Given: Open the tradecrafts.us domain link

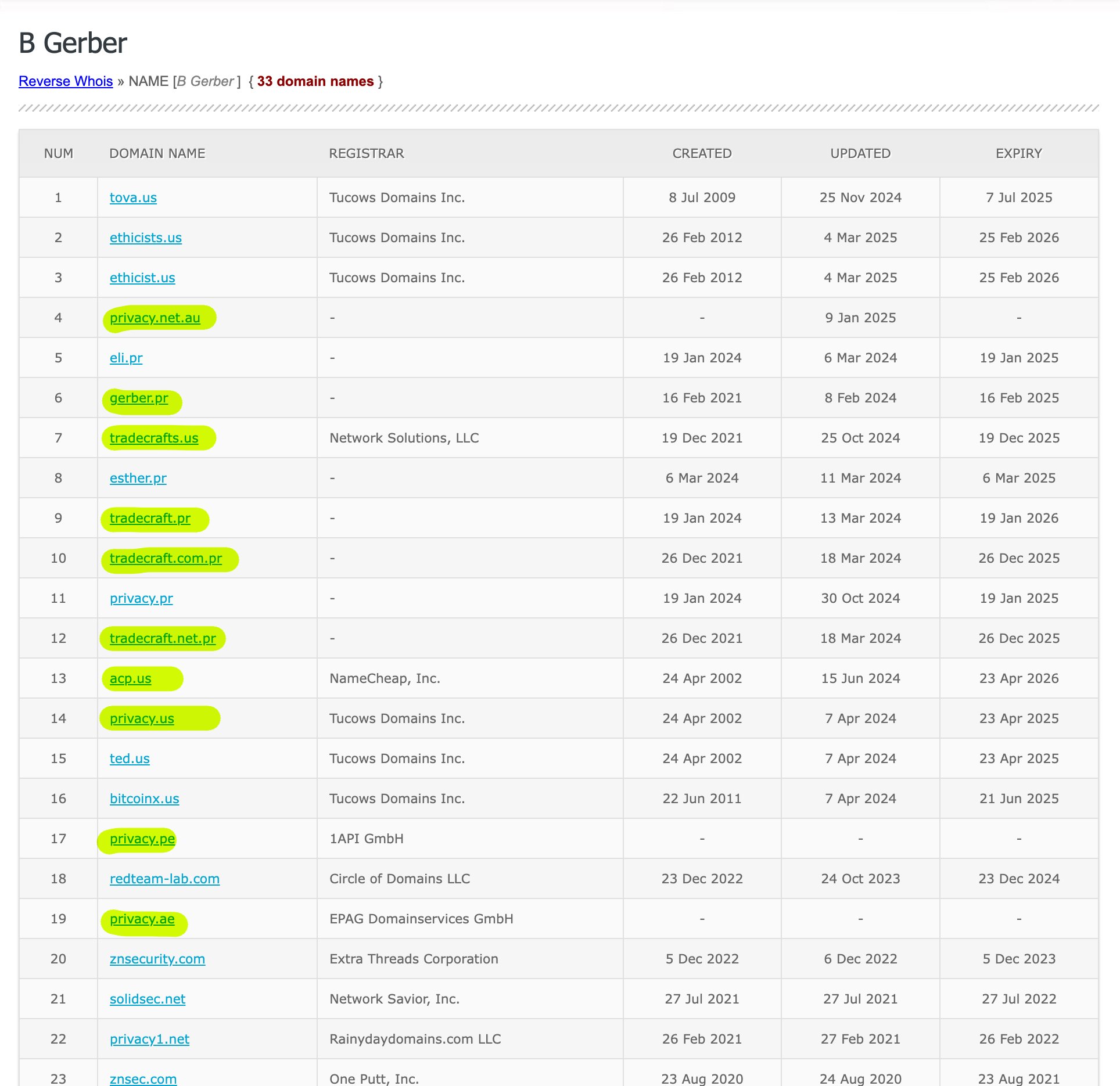Looking at the screenshot, I should click(x=154, y=438).
